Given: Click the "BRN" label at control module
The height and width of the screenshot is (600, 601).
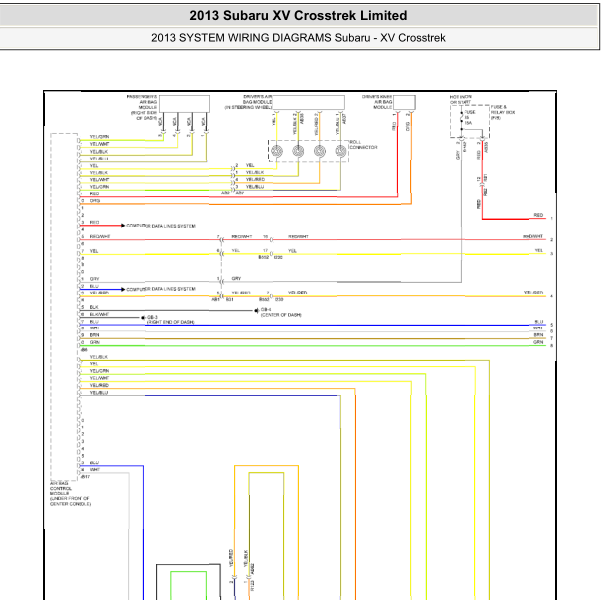Looking at the screenshot, I should pos(94,335).
